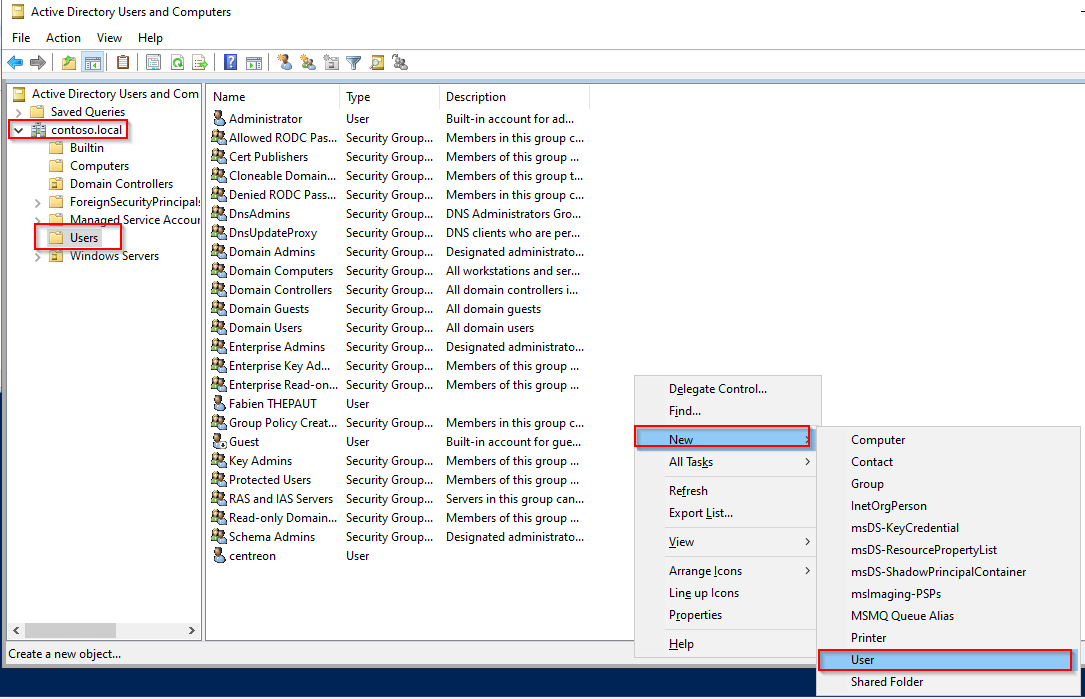Image resolution: width=1085 pixels, height=699 pixels.
Task: Click the Up one level folder icon
Action: (x=69, y=63)
